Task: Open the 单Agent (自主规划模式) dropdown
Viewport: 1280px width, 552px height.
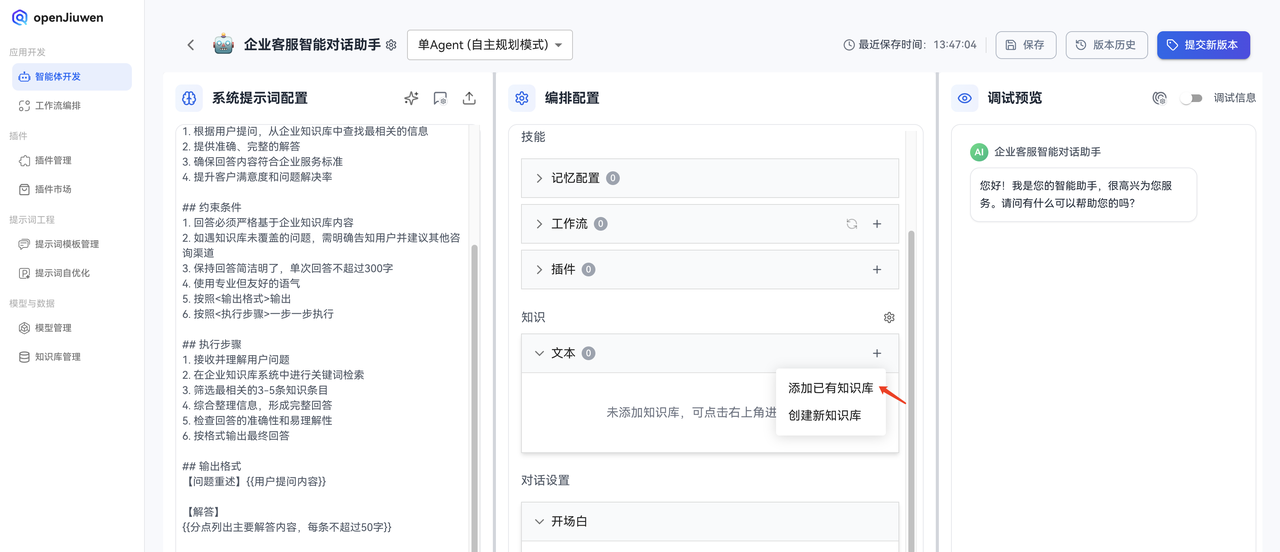Action: pyautogui.click(x=490, y=45)
